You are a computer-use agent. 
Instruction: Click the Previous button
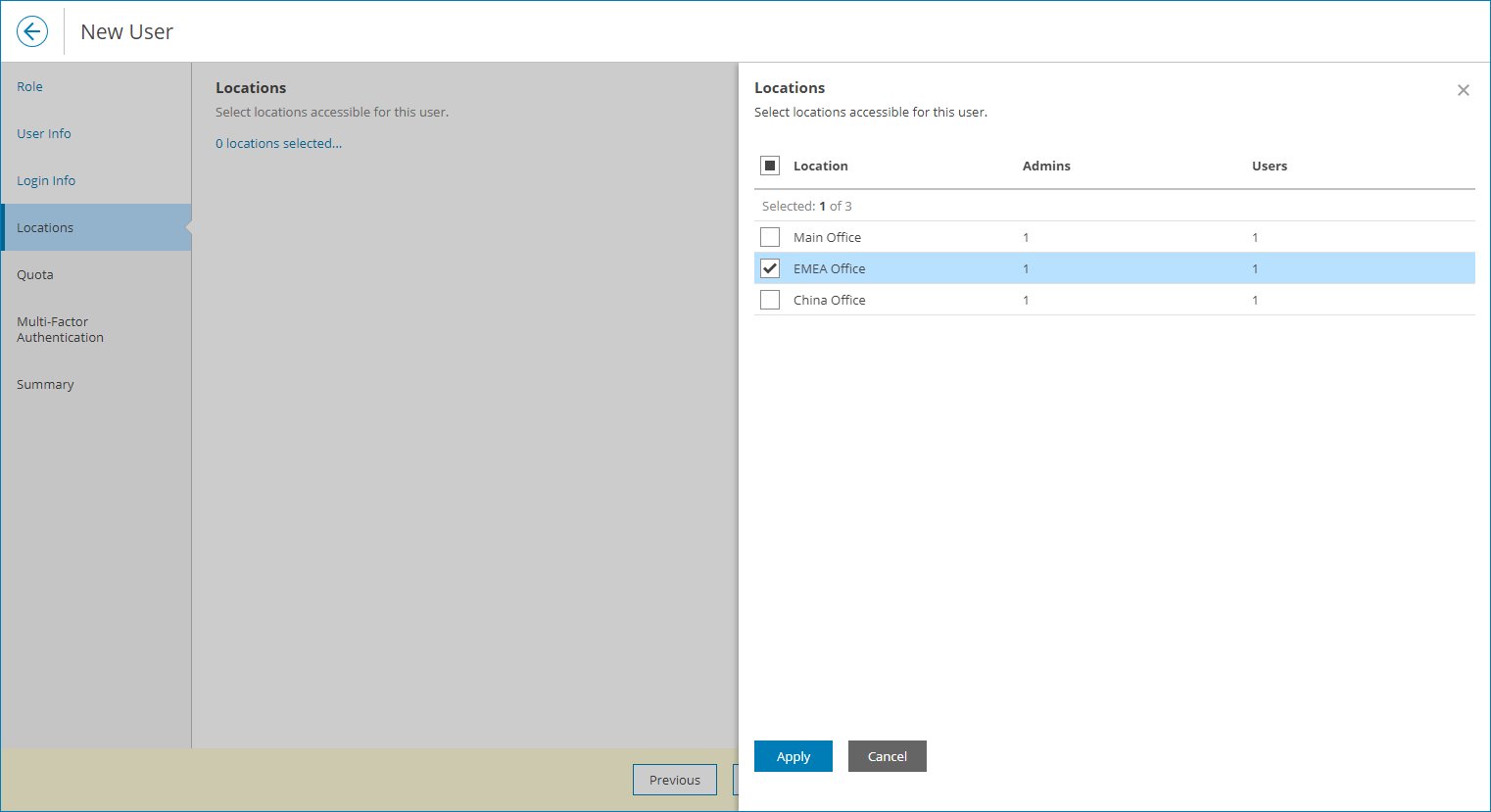click(674, 780)
